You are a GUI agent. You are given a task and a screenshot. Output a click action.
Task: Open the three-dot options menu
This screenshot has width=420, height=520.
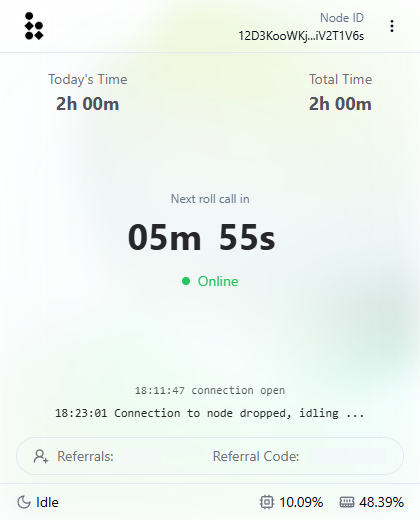[392, 26]
